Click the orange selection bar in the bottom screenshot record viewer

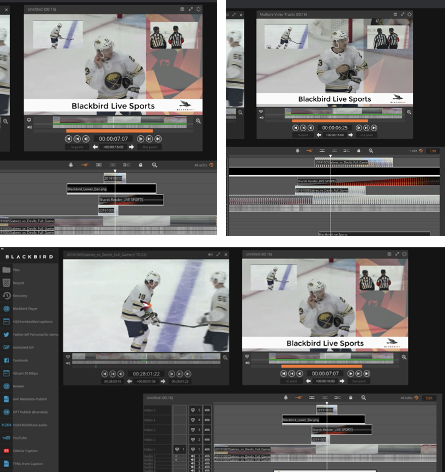[x=322, y=366]
